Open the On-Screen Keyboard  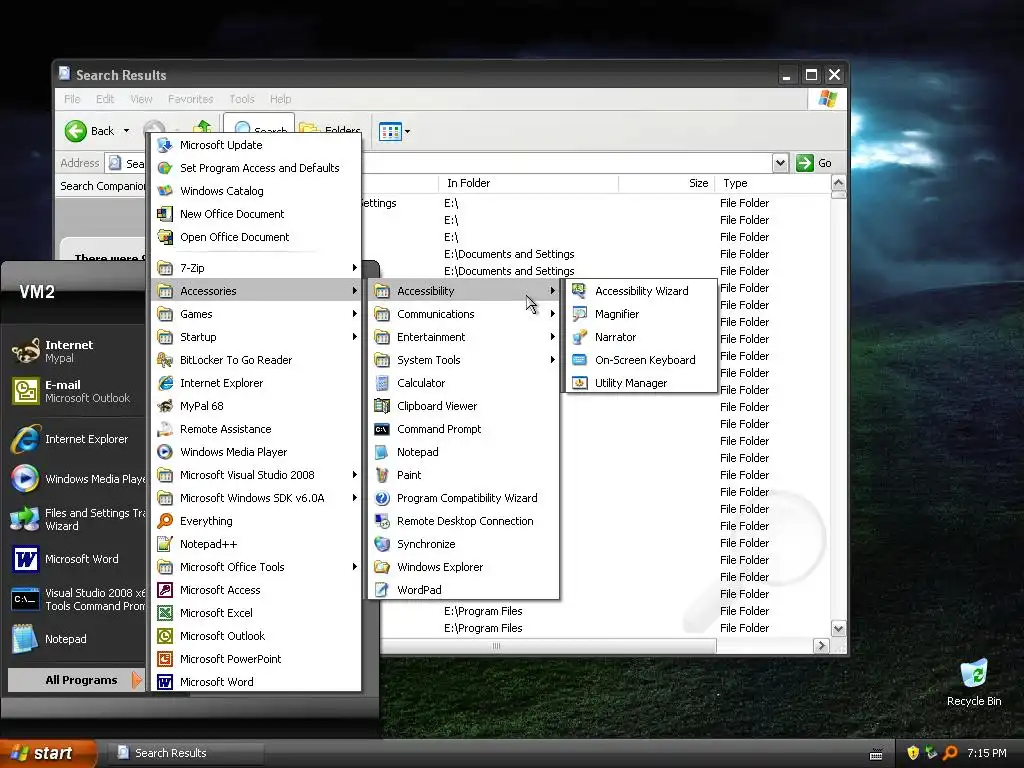coord(639,360)
